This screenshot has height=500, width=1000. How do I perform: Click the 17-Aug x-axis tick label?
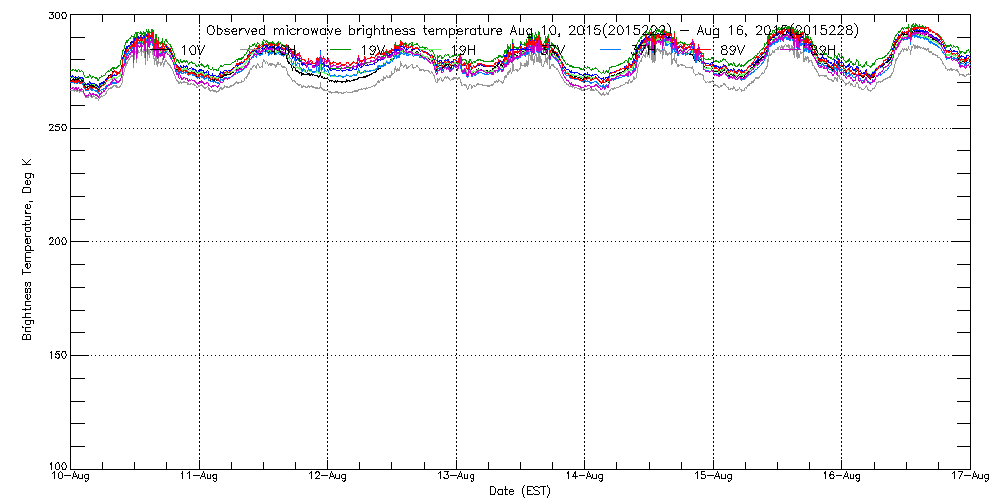(969, 477)
